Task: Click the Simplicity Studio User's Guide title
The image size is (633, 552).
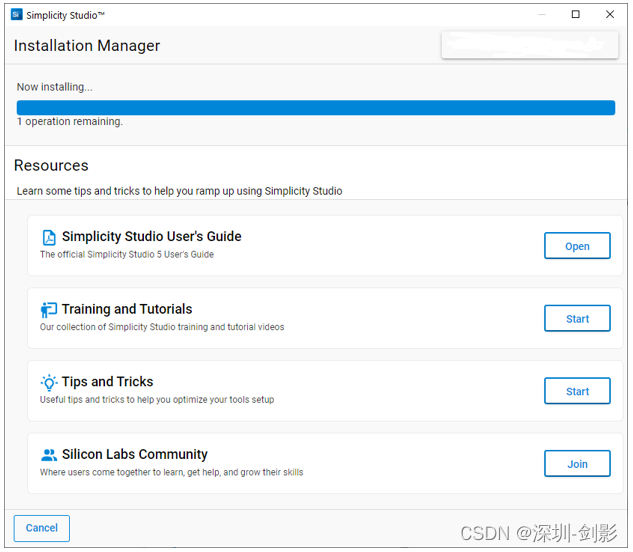Action: click(152, 237)
